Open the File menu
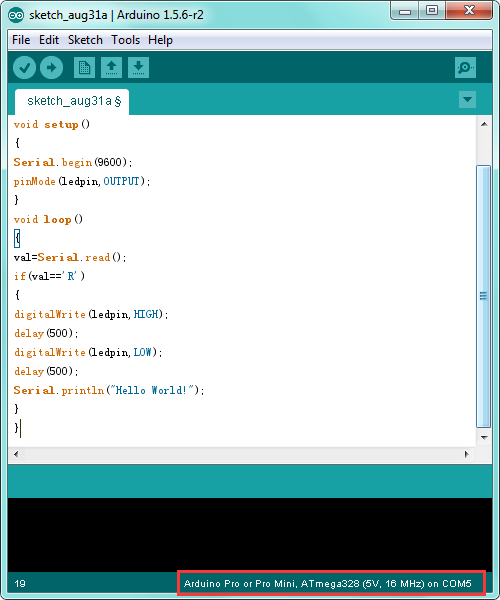The height and width of the screenshot is (600, 500). pyautogui.click(x=21, y=40)
